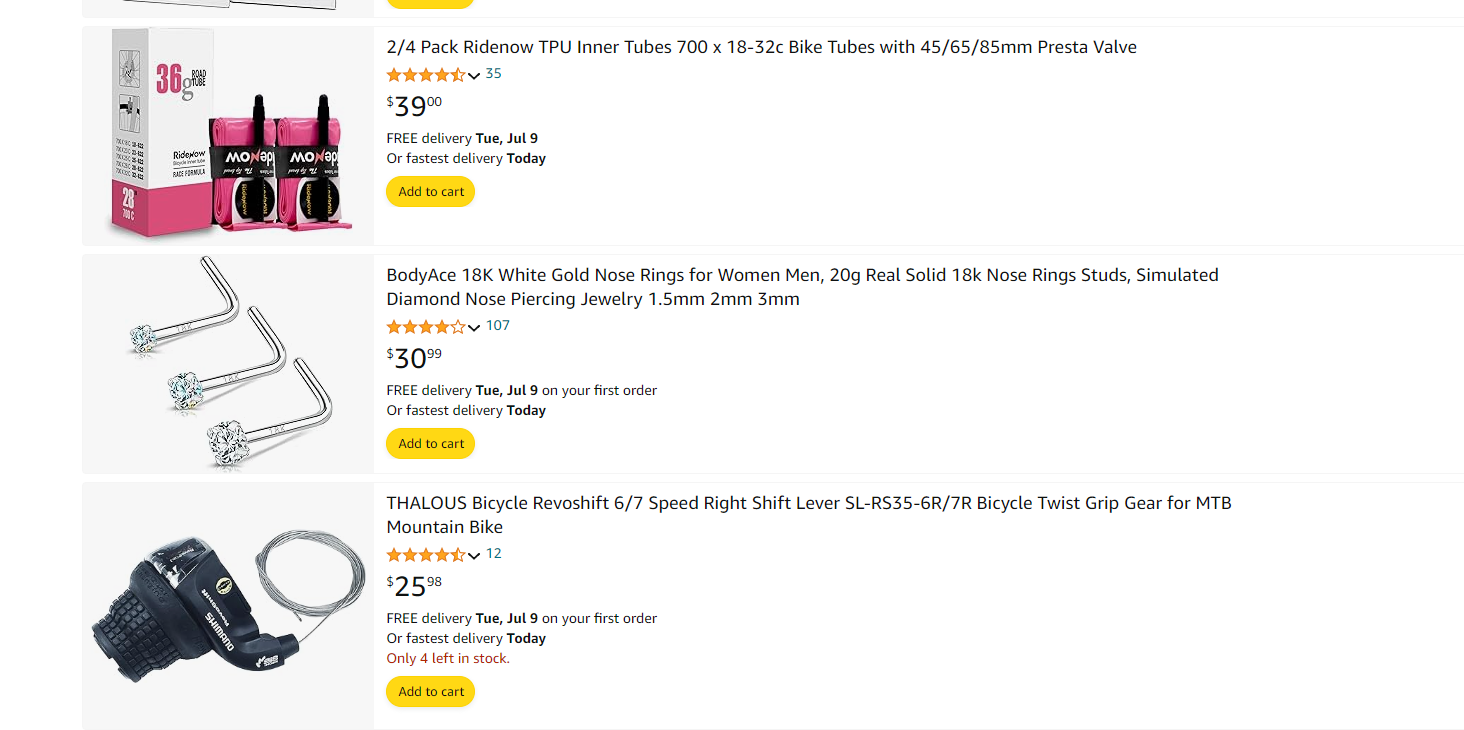This screenshot has height=730, width=1464.
Task: Click the star rating icons for Ridenow tubes
Action: pos(425,75)
